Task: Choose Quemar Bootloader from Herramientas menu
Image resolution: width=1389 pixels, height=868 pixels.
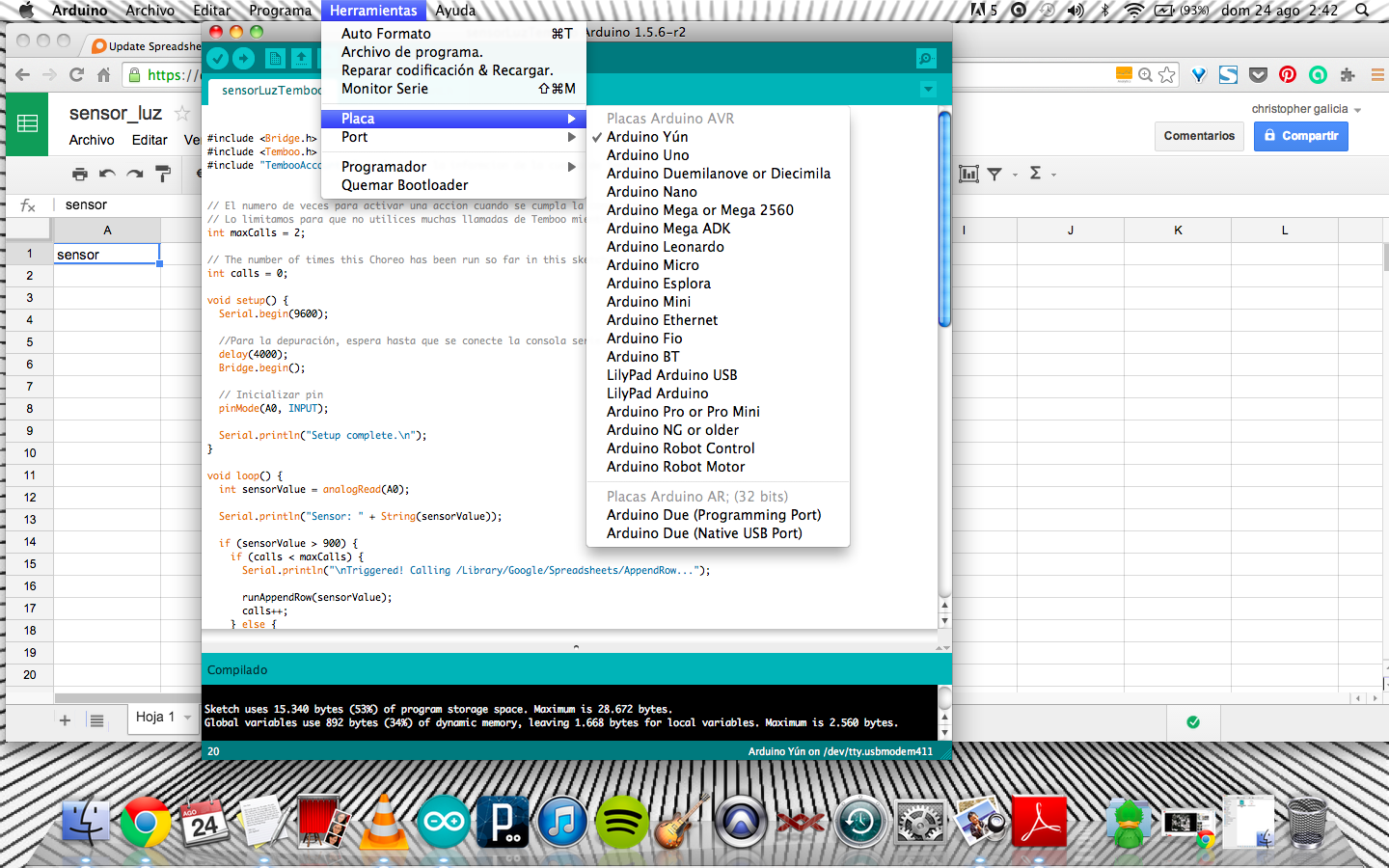Action: (453, 185)
